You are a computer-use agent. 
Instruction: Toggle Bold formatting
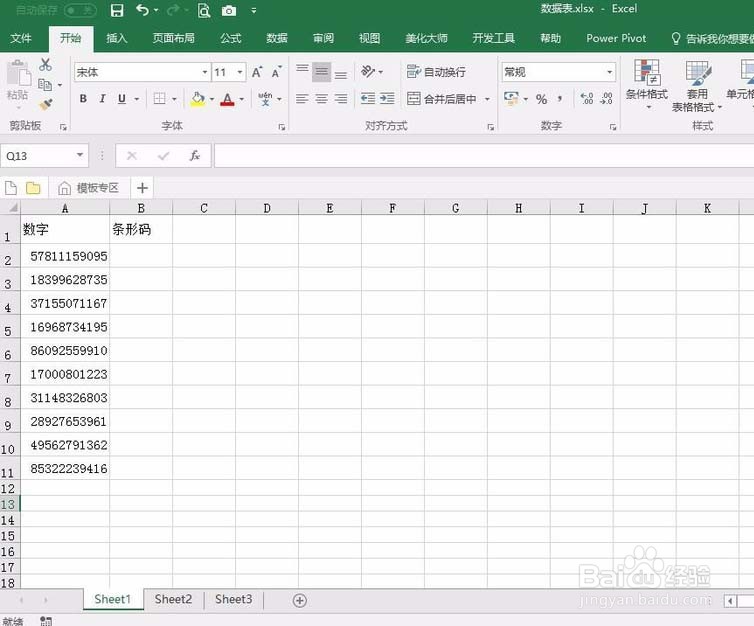point(83,99)
